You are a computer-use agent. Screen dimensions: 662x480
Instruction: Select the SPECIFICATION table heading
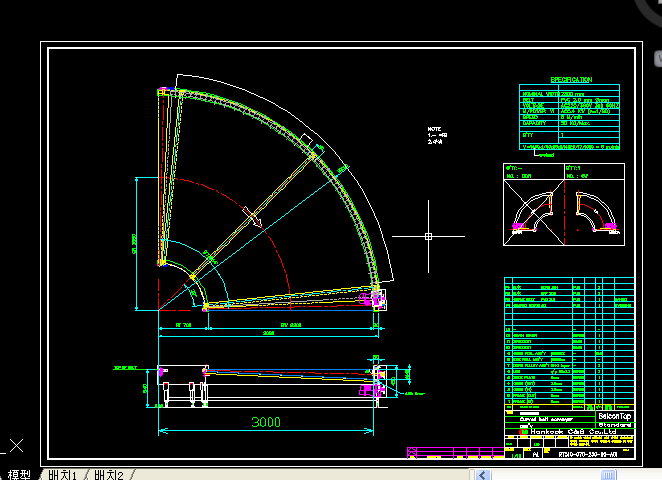pos(571,79)
